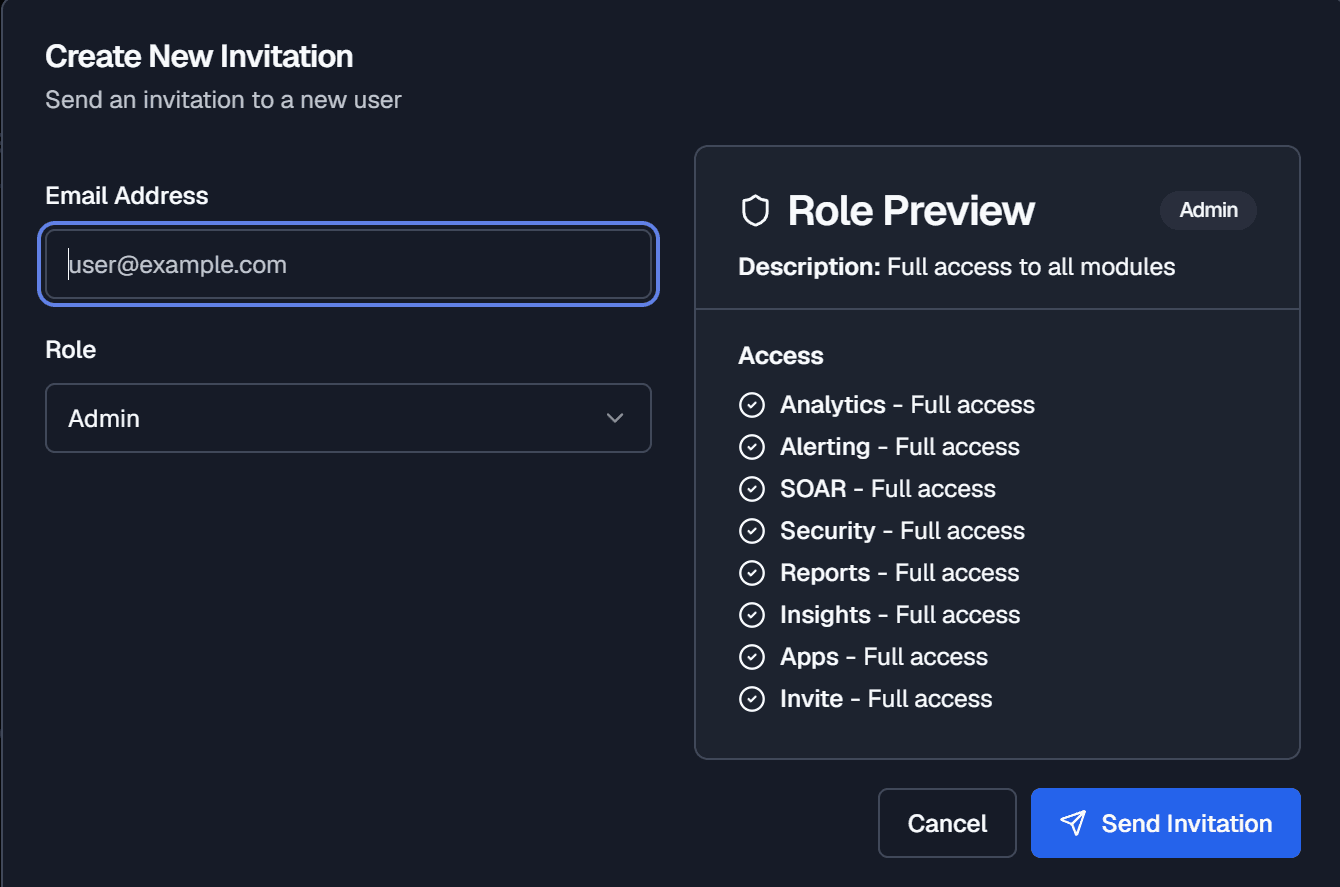Click the 'Analytics - Full access' text
The image size is (1340, 887).
(x=907, y=405)
